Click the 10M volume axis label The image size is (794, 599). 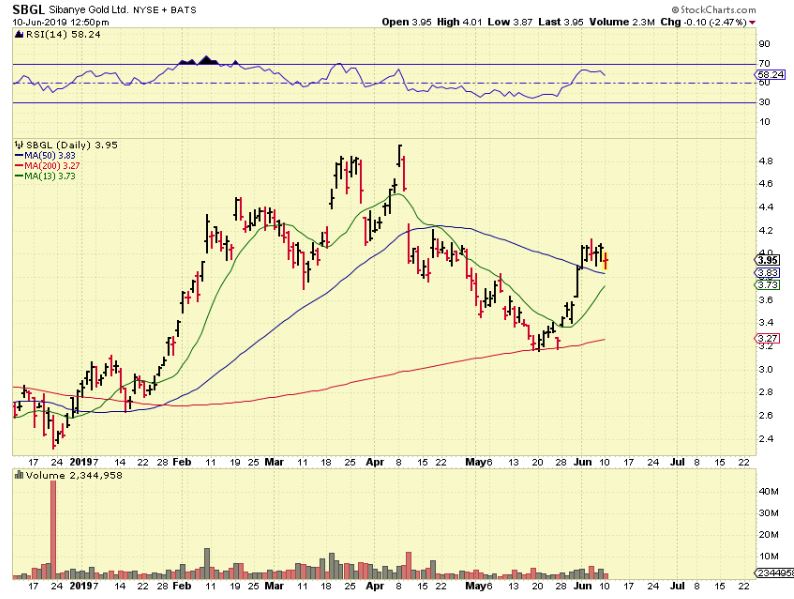768,556
